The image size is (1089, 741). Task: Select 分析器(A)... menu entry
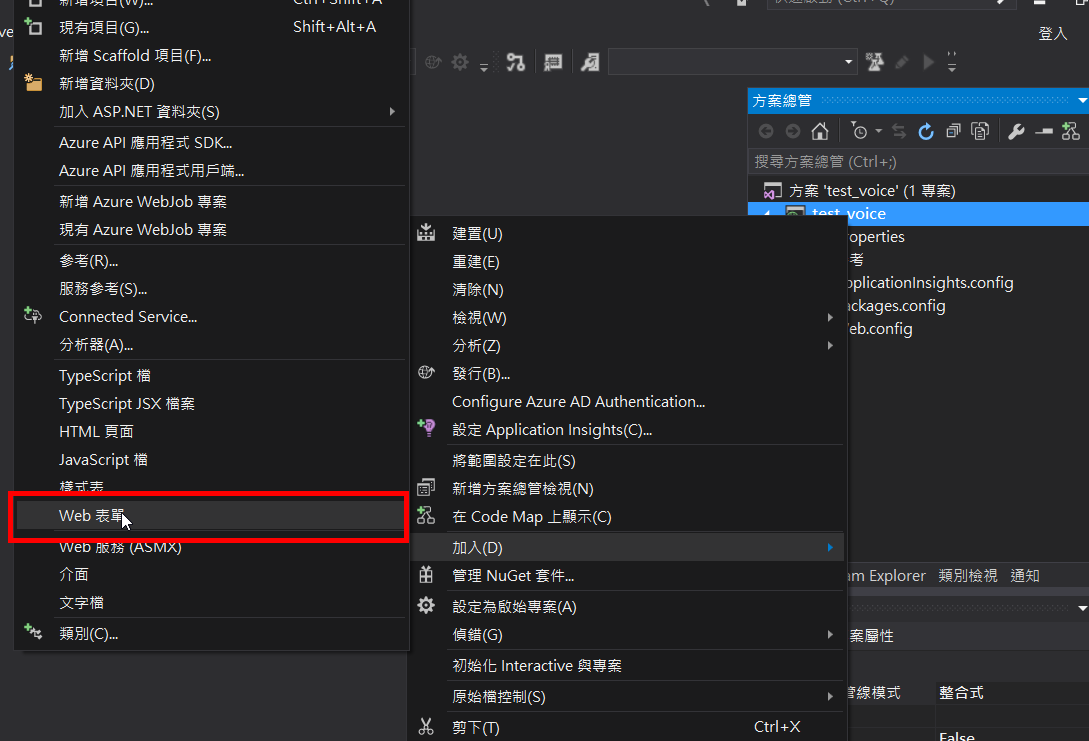coord(208,344)
